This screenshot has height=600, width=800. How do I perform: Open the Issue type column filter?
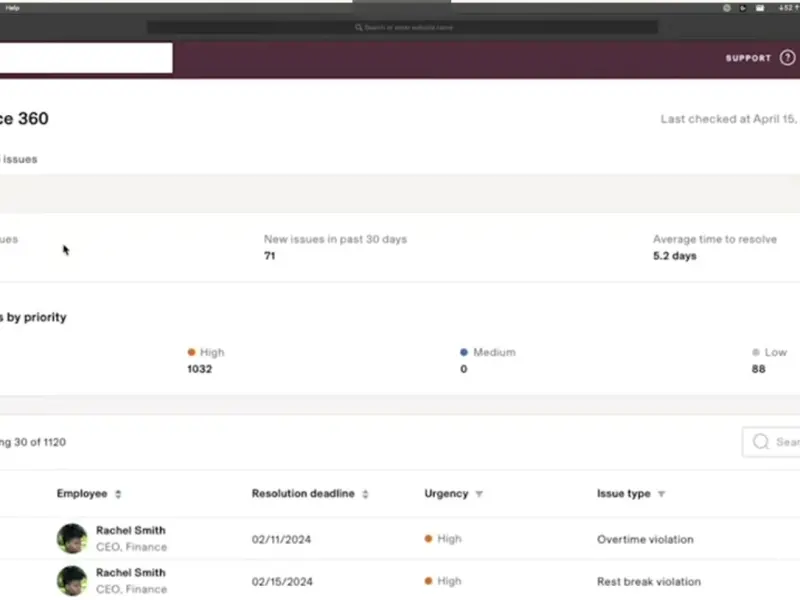[x=661, y=494]
